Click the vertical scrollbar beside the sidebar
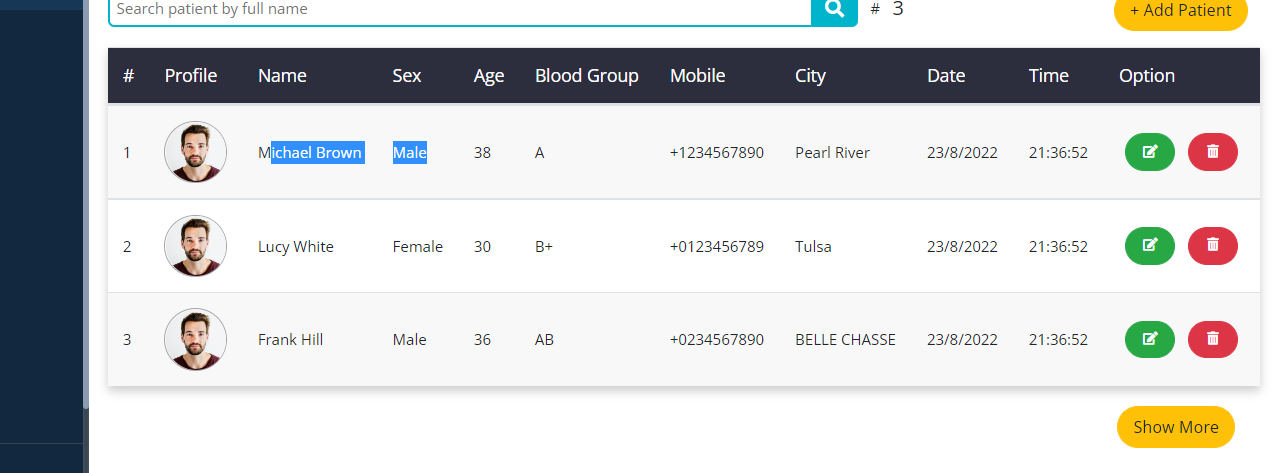 [x=85, y=200]
